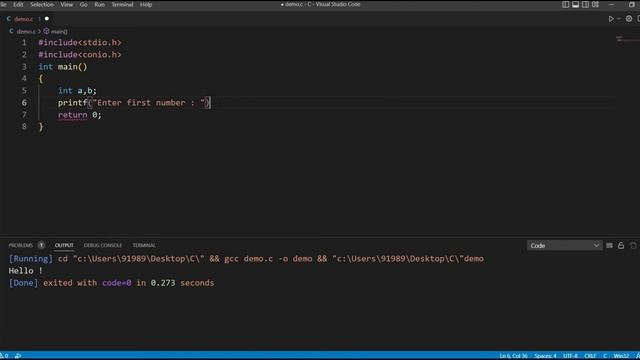Toggle output scroll lock icon

click(x=621, y=246)
